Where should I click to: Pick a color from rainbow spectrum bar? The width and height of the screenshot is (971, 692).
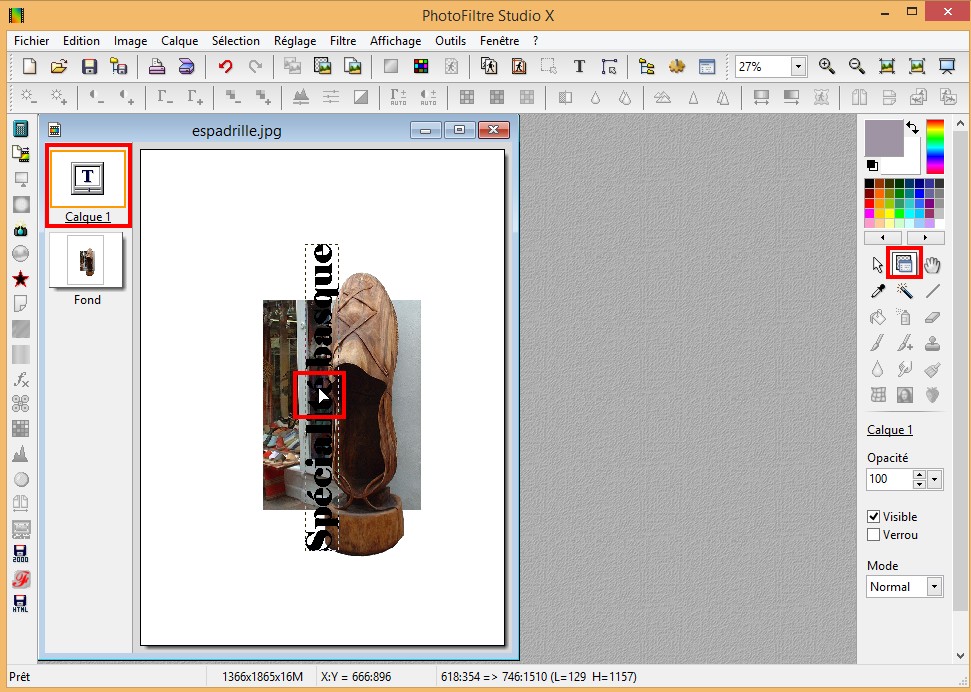(934, 147)
